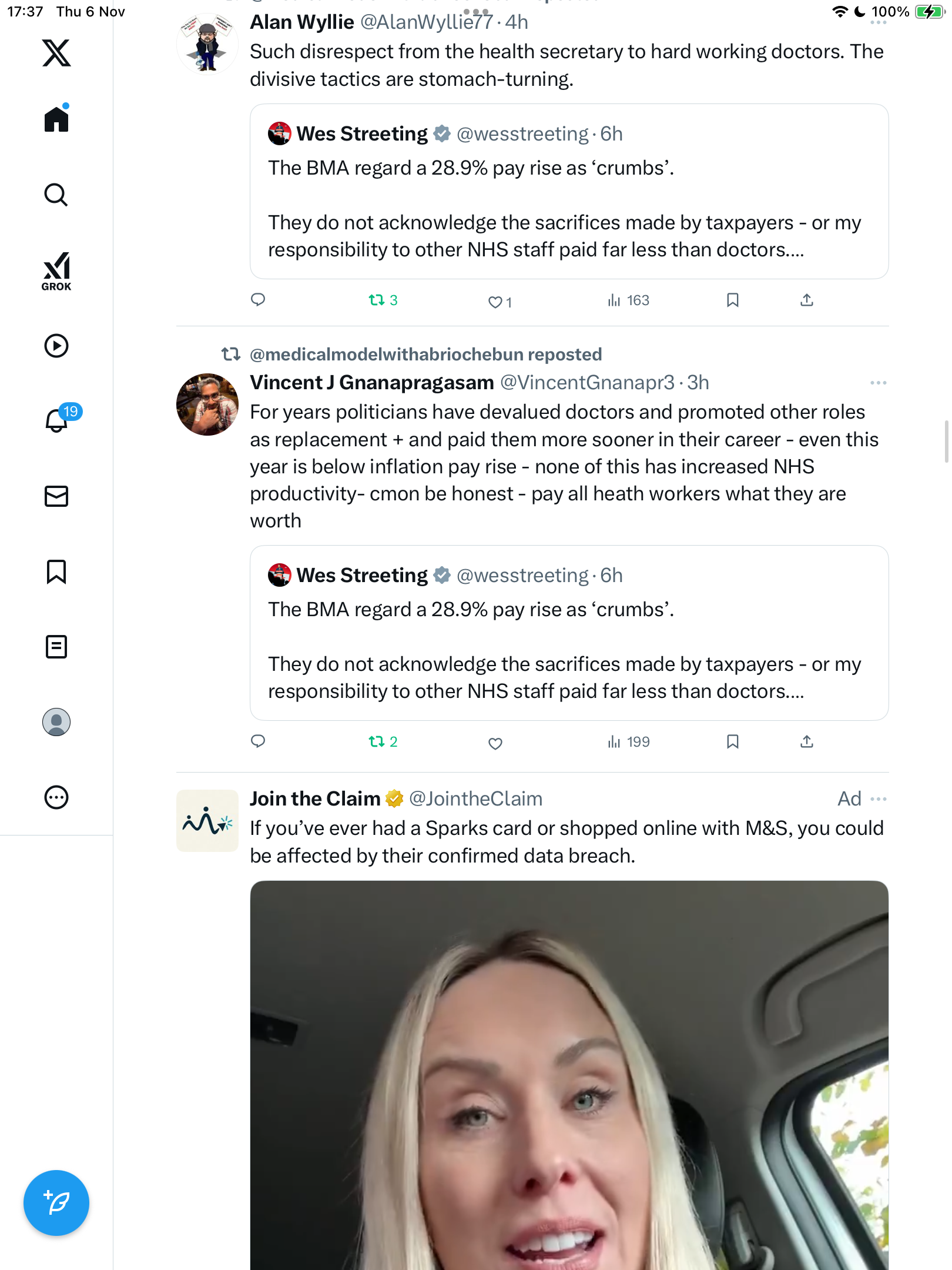Image resolution: width=952 pixels, height=1270 pixels.
Task: Open more options on Vincent's post
Action: (x=878, y=383)
